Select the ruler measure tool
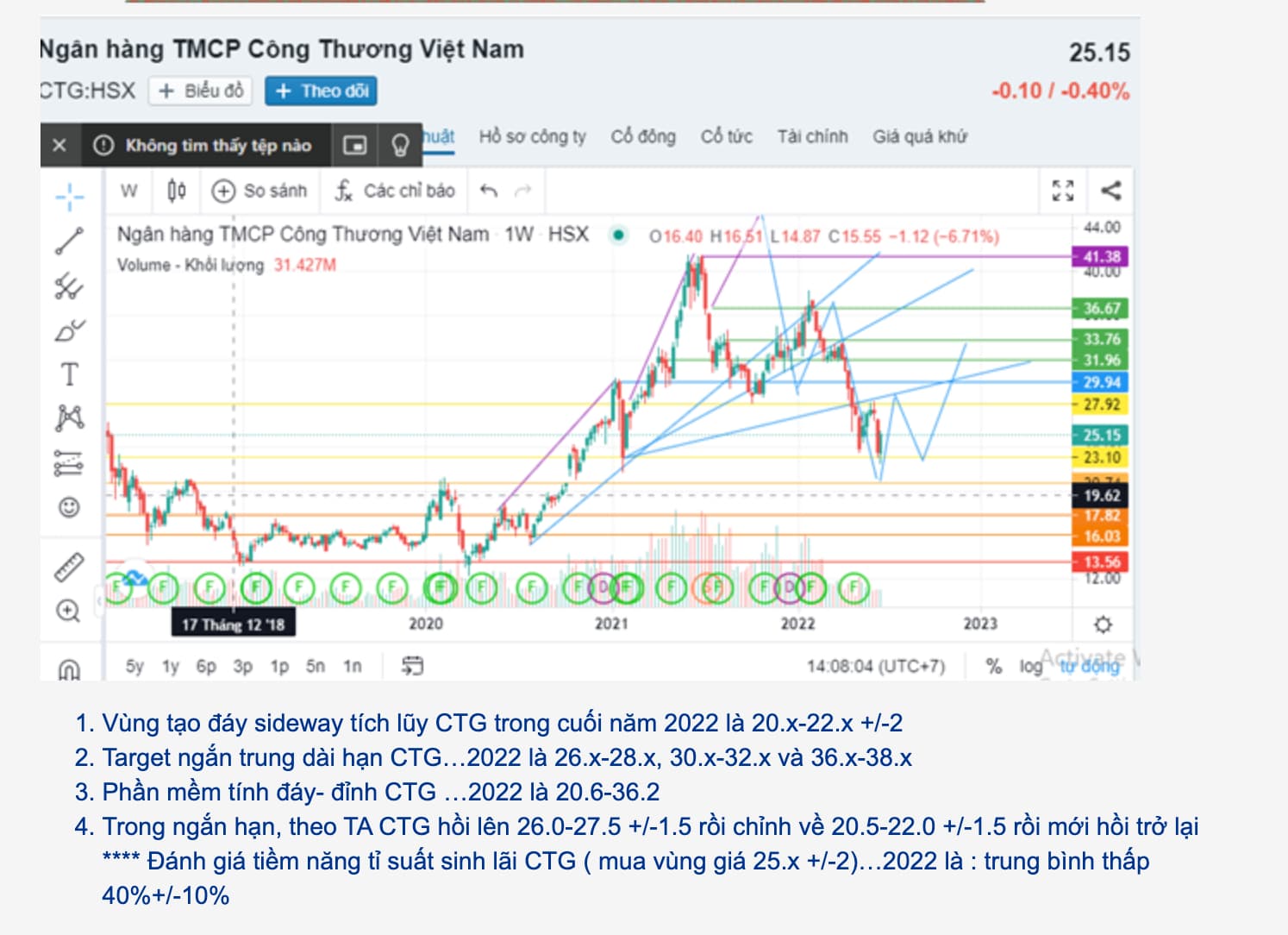The width and height of the screenshot is (1288, 935). coord(70,567)
